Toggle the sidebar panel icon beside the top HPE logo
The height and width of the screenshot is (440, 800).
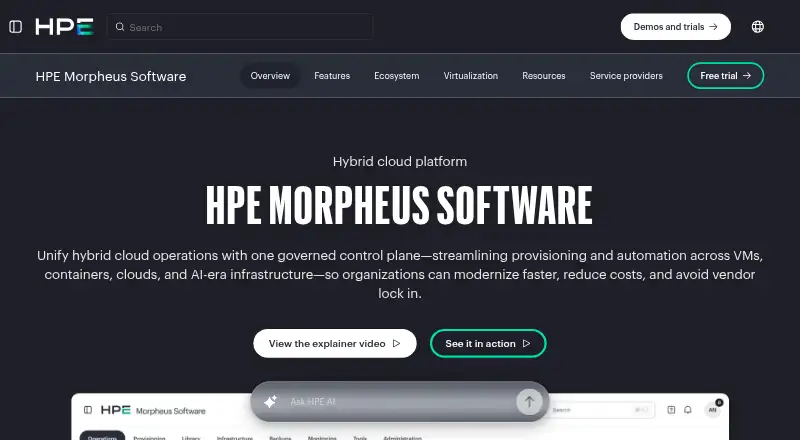tap(15, 27)
